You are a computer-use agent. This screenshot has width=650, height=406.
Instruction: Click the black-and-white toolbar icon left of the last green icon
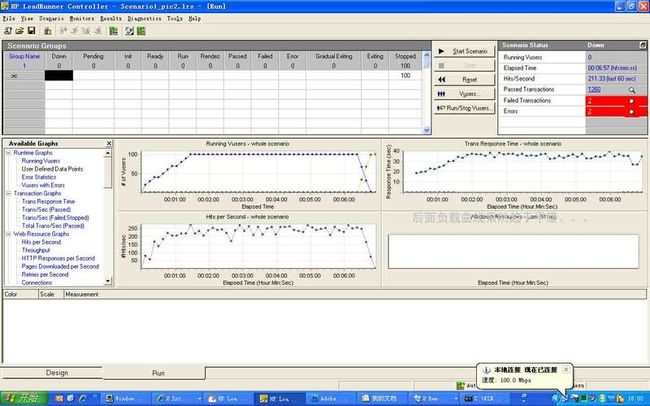(130, 31)
